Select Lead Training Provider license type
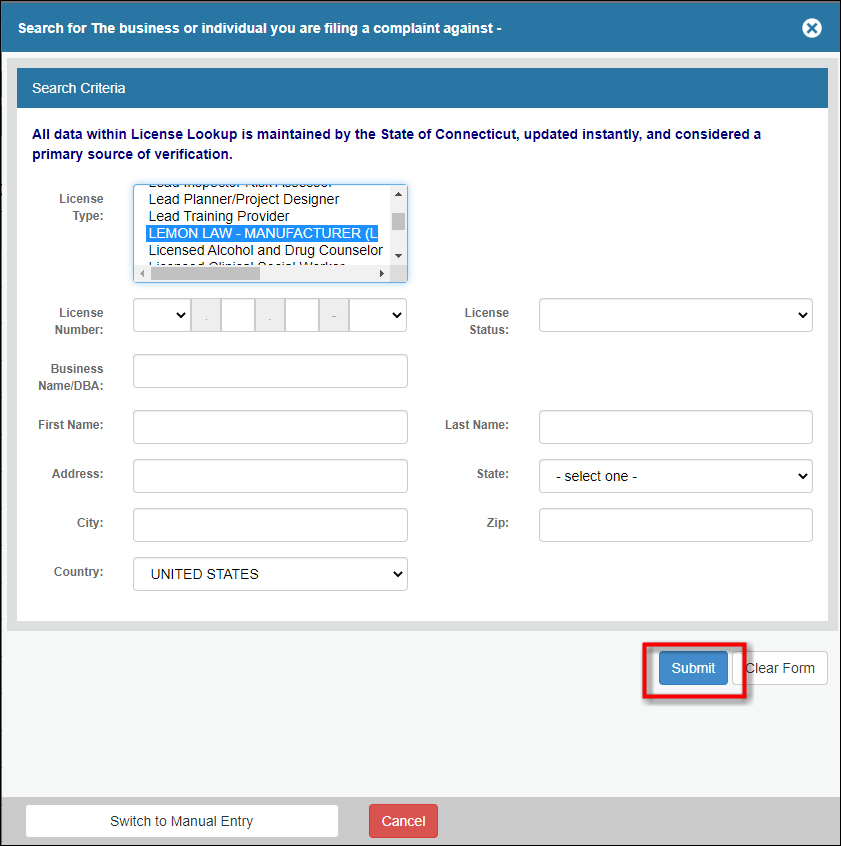 click(x=218, y=216)
